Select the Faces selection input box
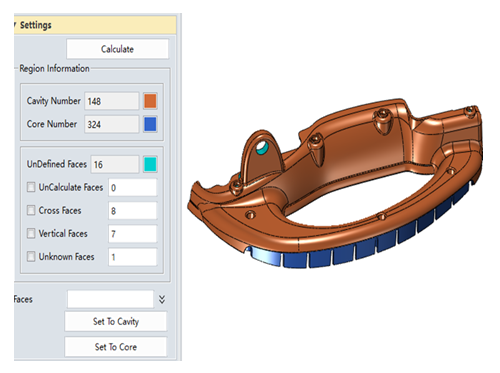The width and height of the screenshot is (500, 373). [x=110, y=299]
